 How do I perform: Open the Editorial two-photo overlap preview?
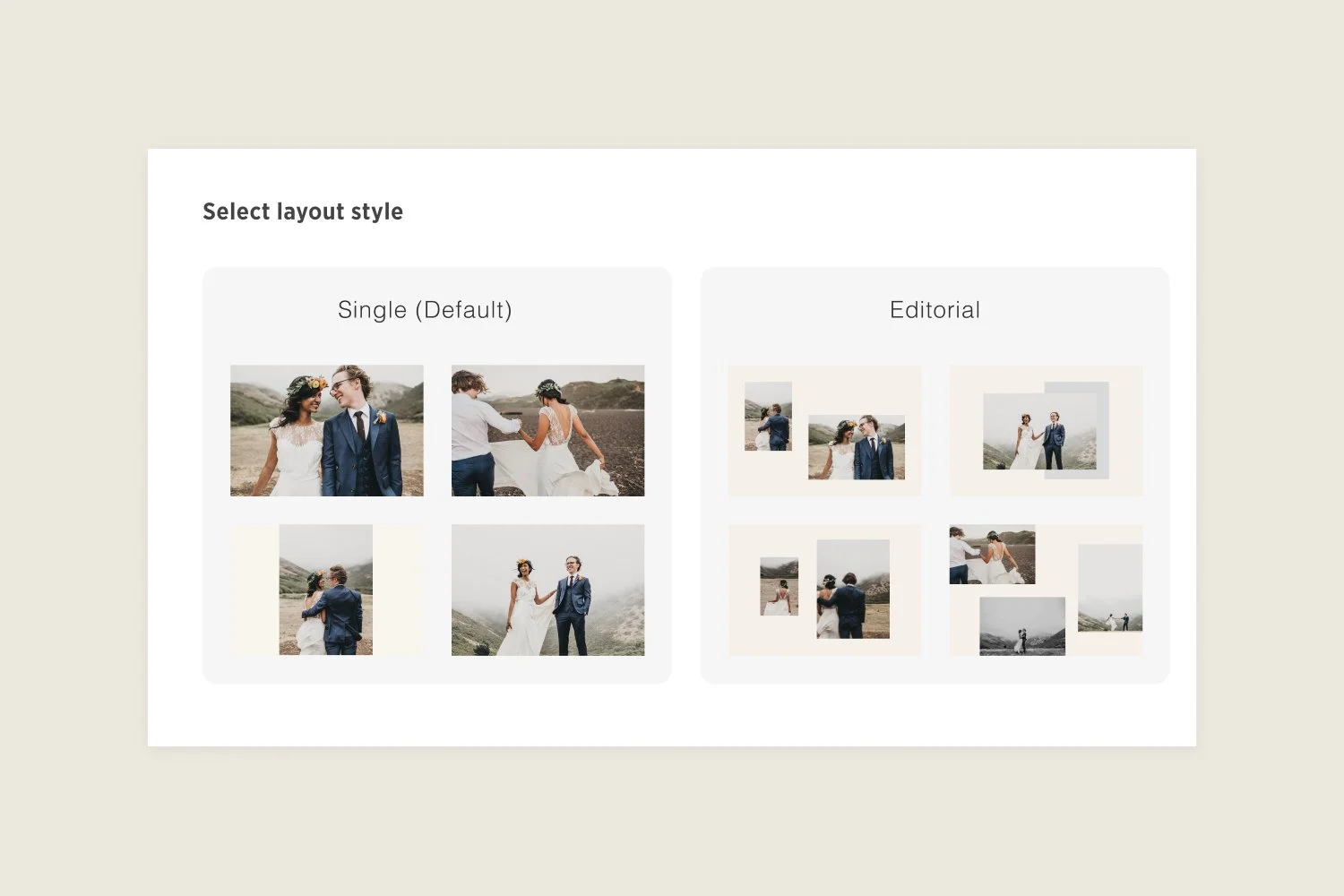[x=1046, y=430]
